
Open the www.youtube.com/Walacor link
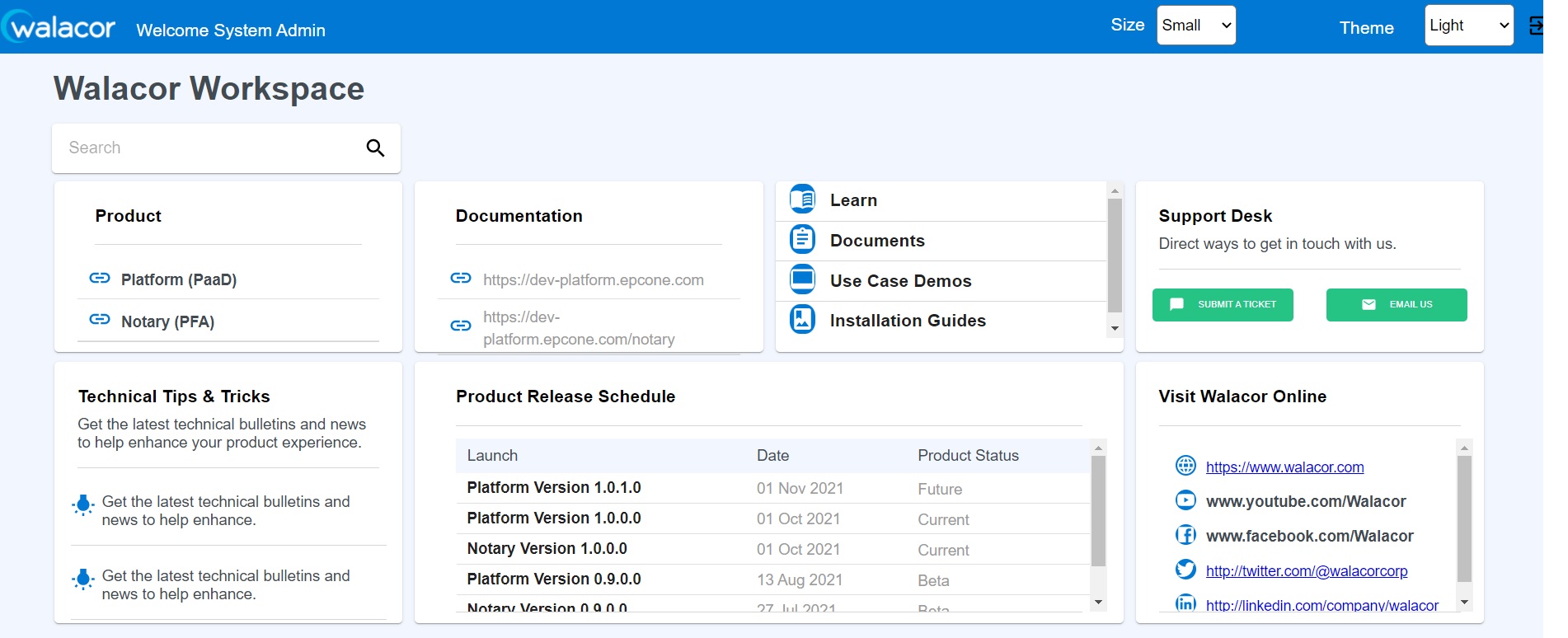1306,501
